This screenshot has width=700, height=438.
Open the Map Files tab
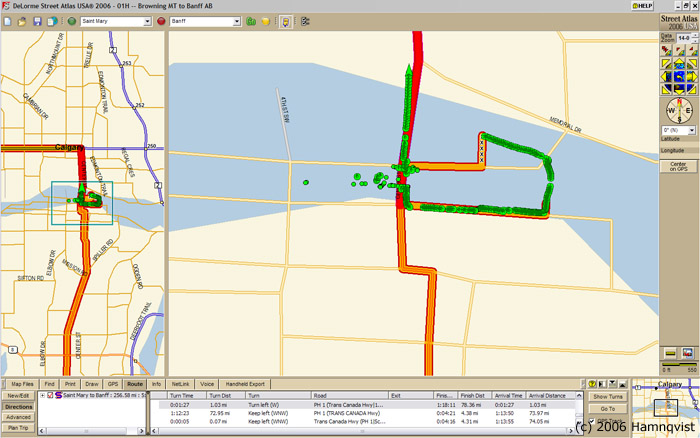[x=22, y=384]
